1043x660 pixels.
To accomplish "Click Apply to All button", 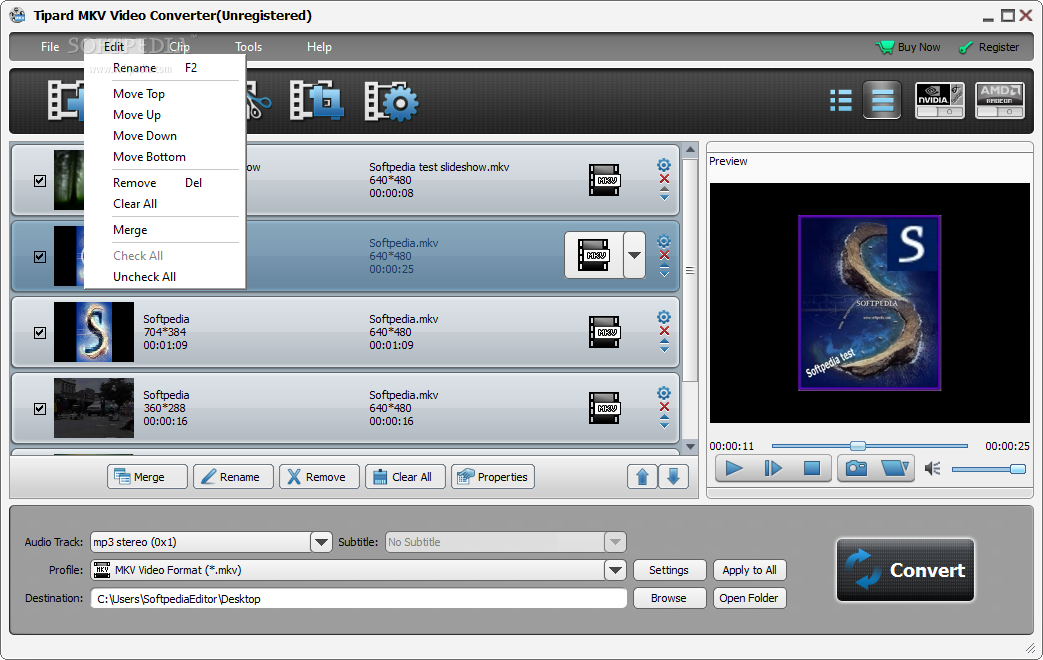I will click(750, 570).
